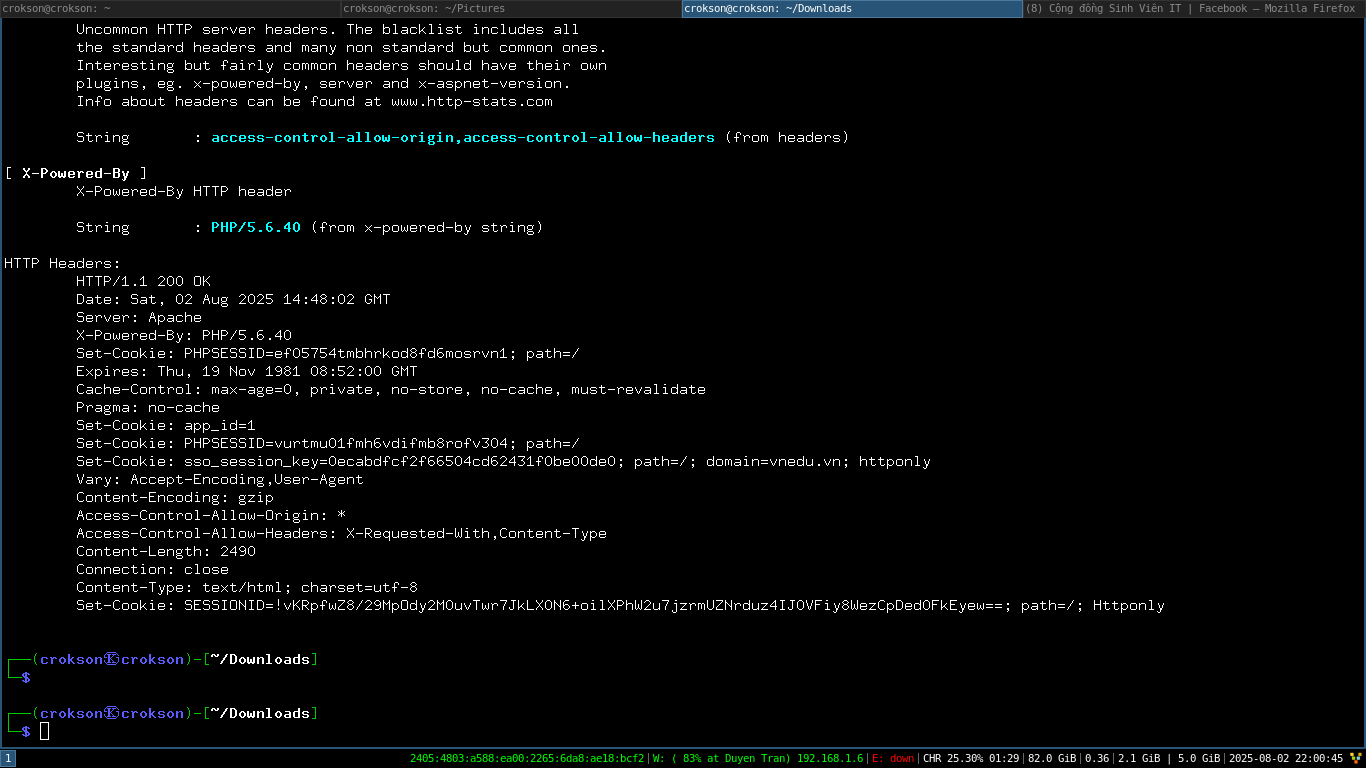Click the 'Connection: close' line
The width and height of the screenshot is (1366, 768).
point(152,569)
